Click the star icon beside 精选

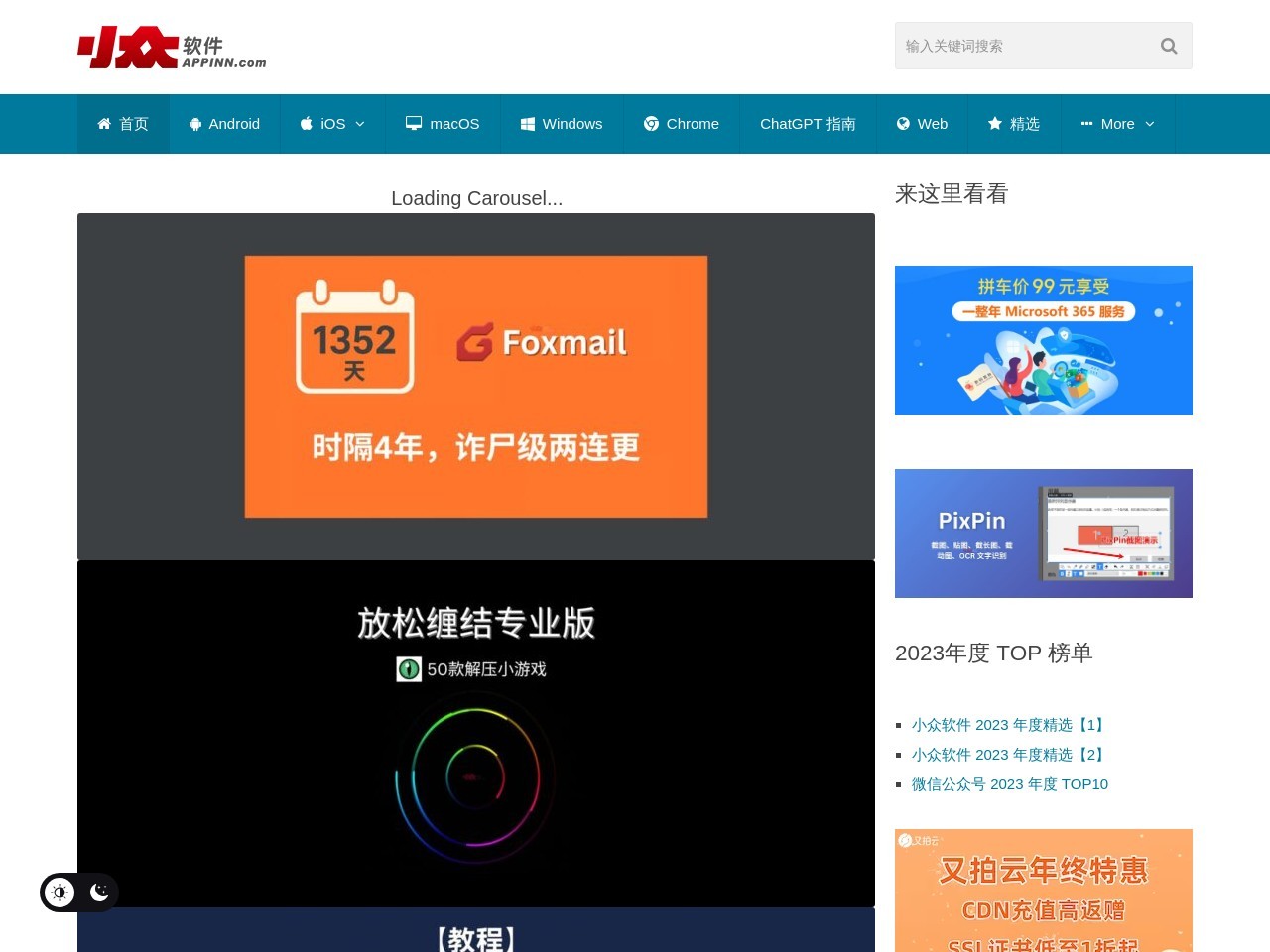pyautogui.click(x=993, y=123)
